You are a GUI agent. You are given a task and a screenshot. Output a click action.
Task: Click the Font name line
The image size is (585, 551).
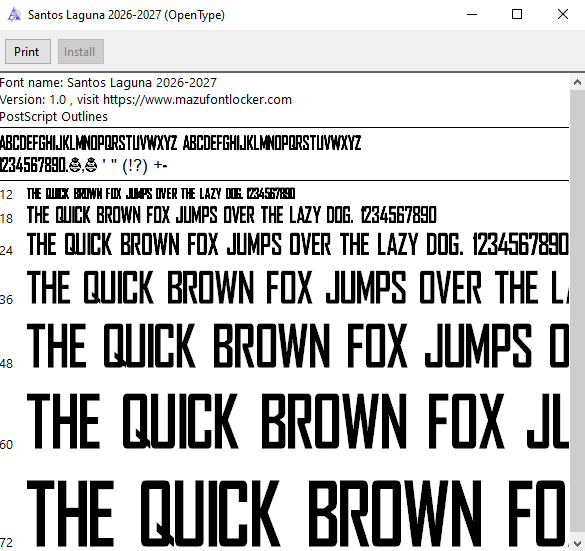point(108,82)
